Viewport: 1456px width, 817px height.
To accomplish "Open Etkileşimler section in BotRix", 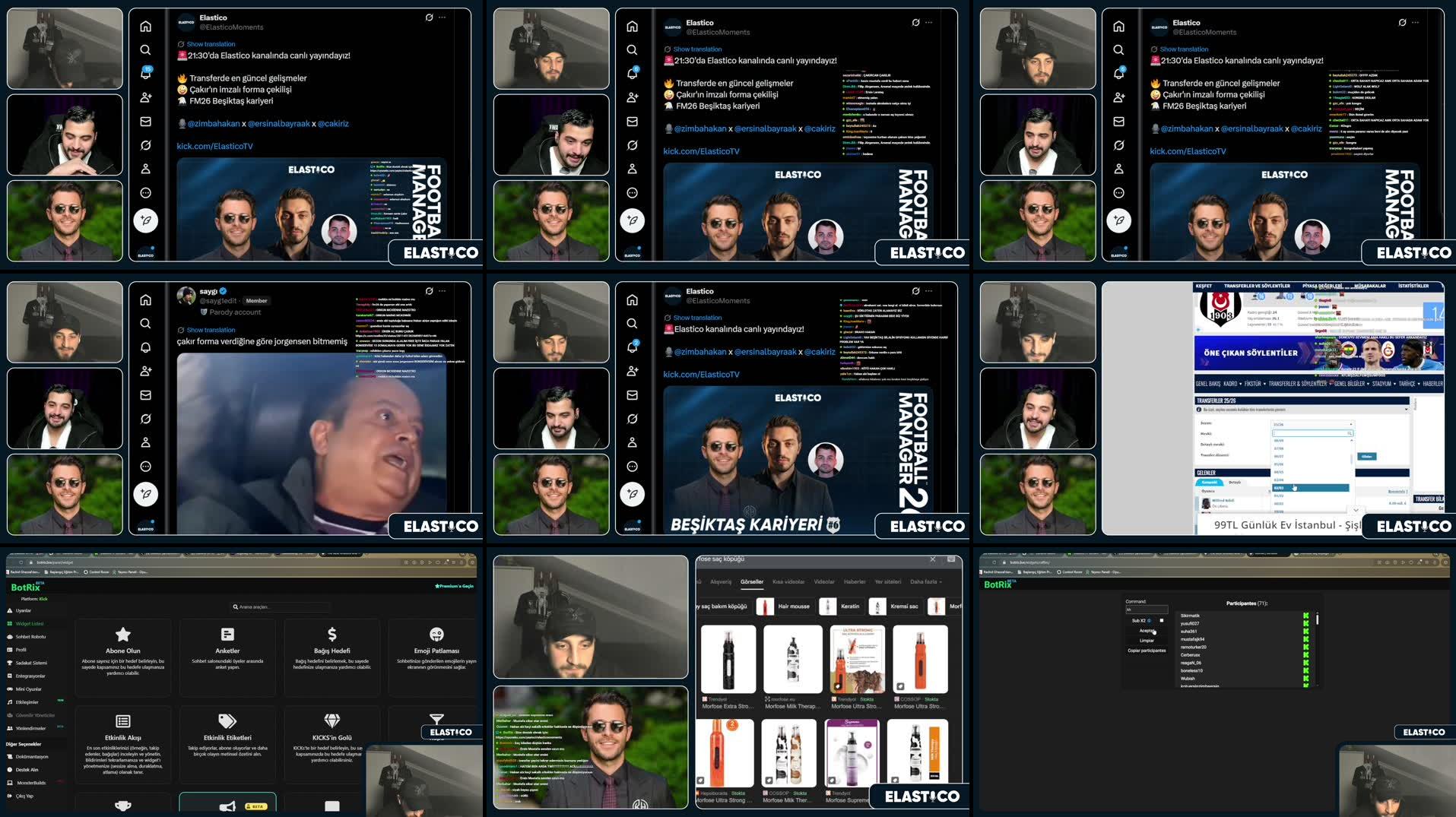I will point(27,701).
